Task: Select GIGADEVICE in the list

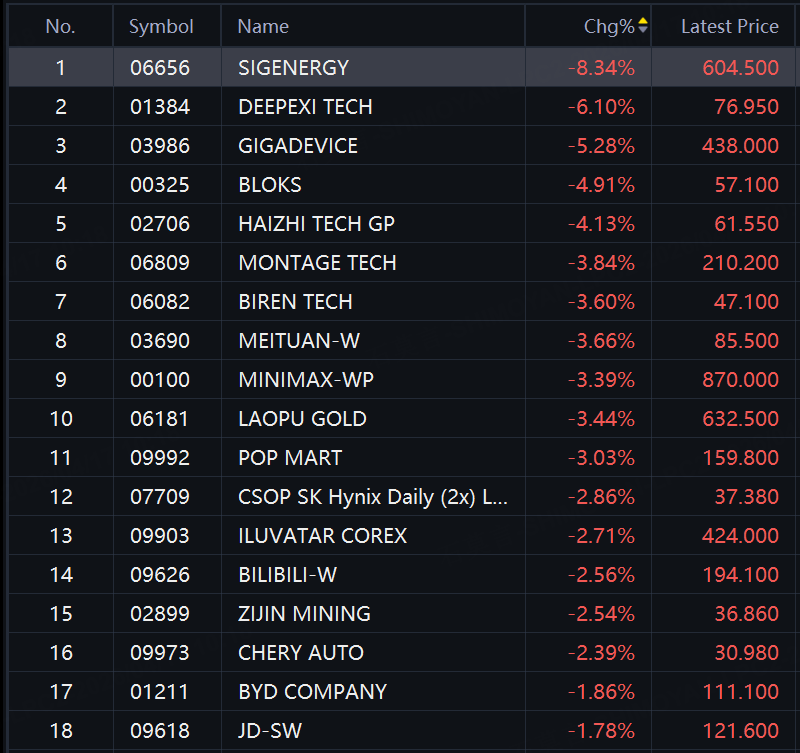Action: coord(298,146)
